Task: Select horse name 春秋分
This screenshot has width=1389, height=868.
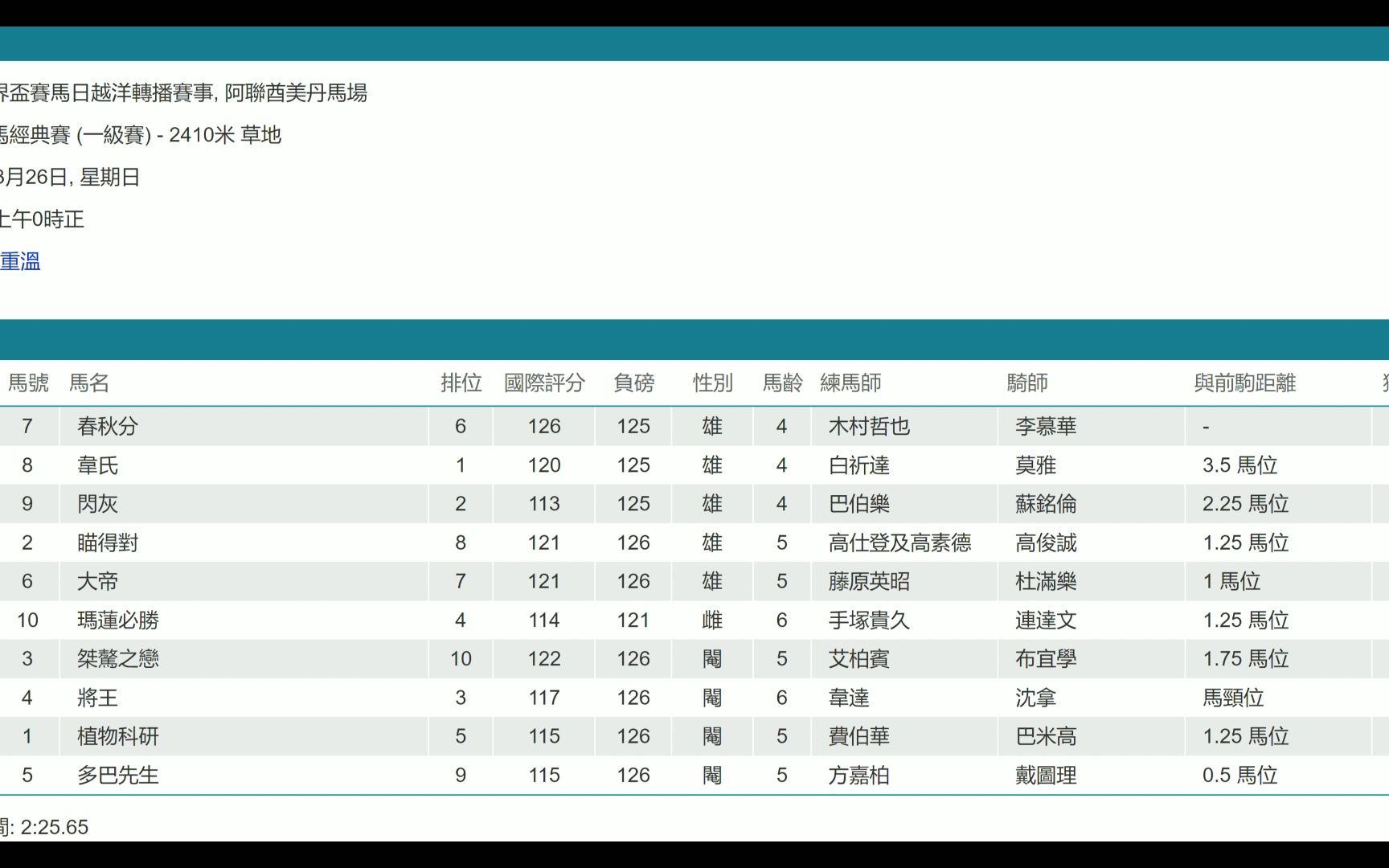Action: click(x=108, y=426)
